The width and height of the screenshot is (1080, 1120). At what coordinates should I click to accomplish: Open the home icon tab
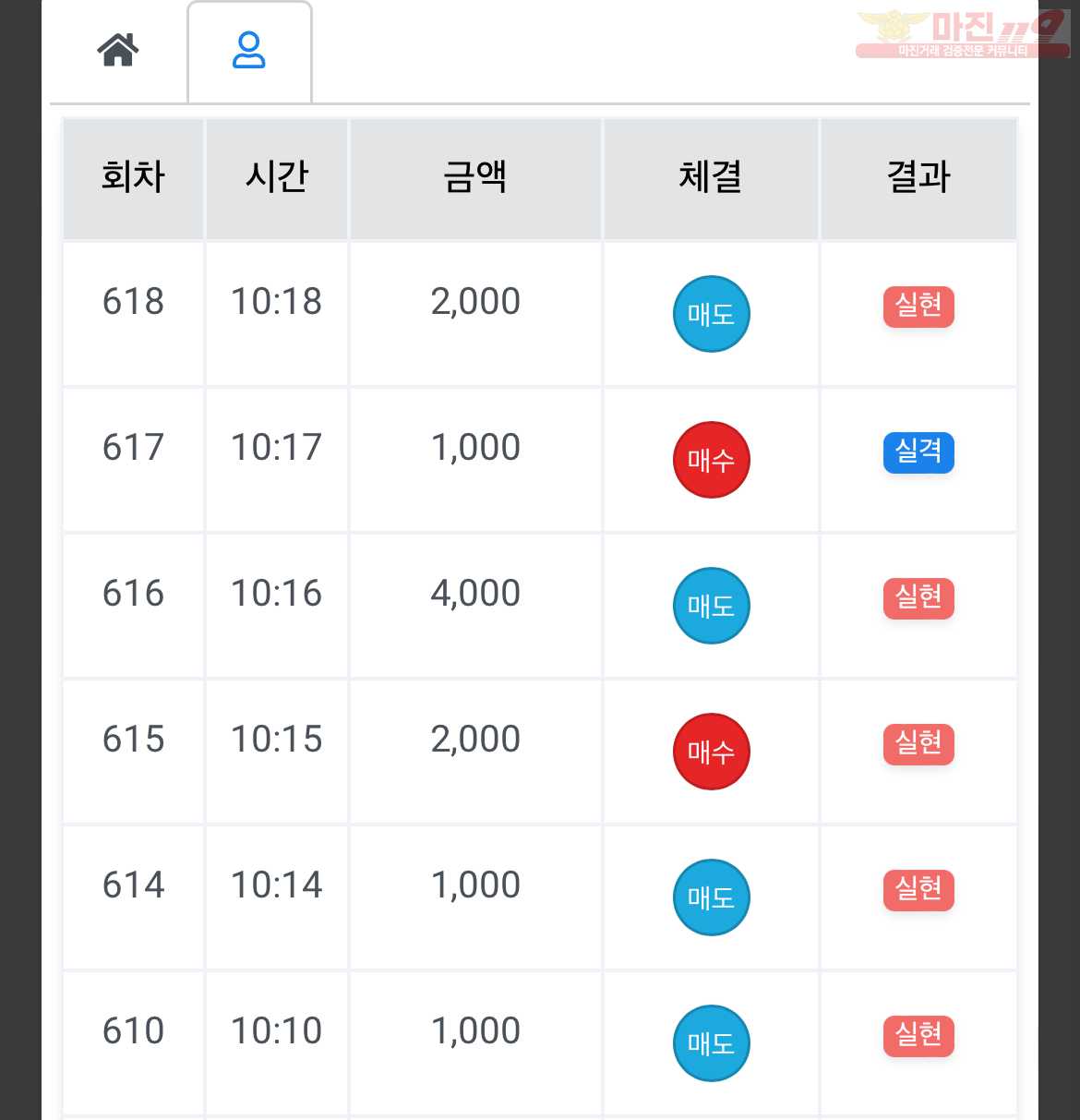click(118, 50)
